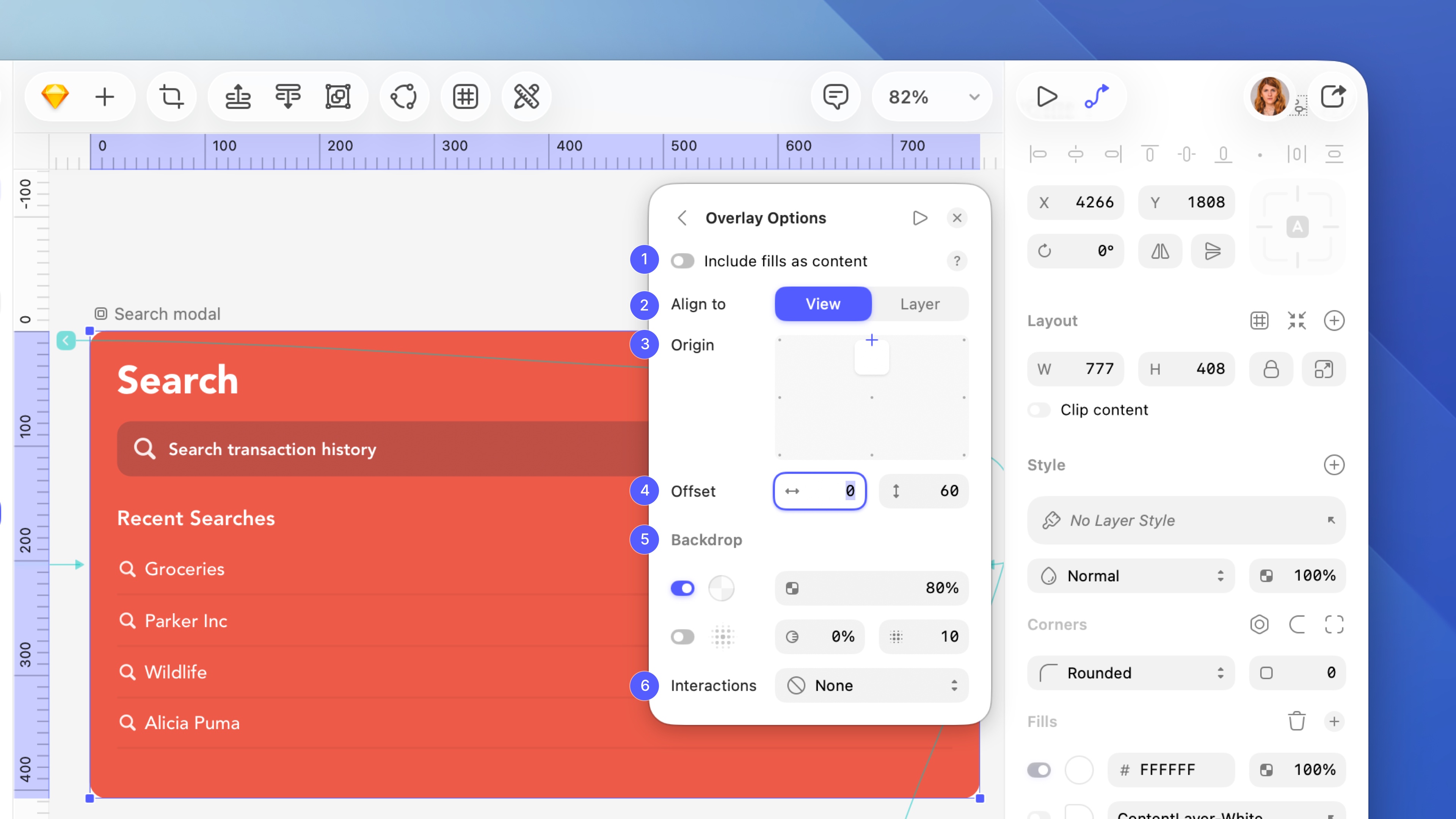Click the frame group icon in toolbar

tap(338, 97)
